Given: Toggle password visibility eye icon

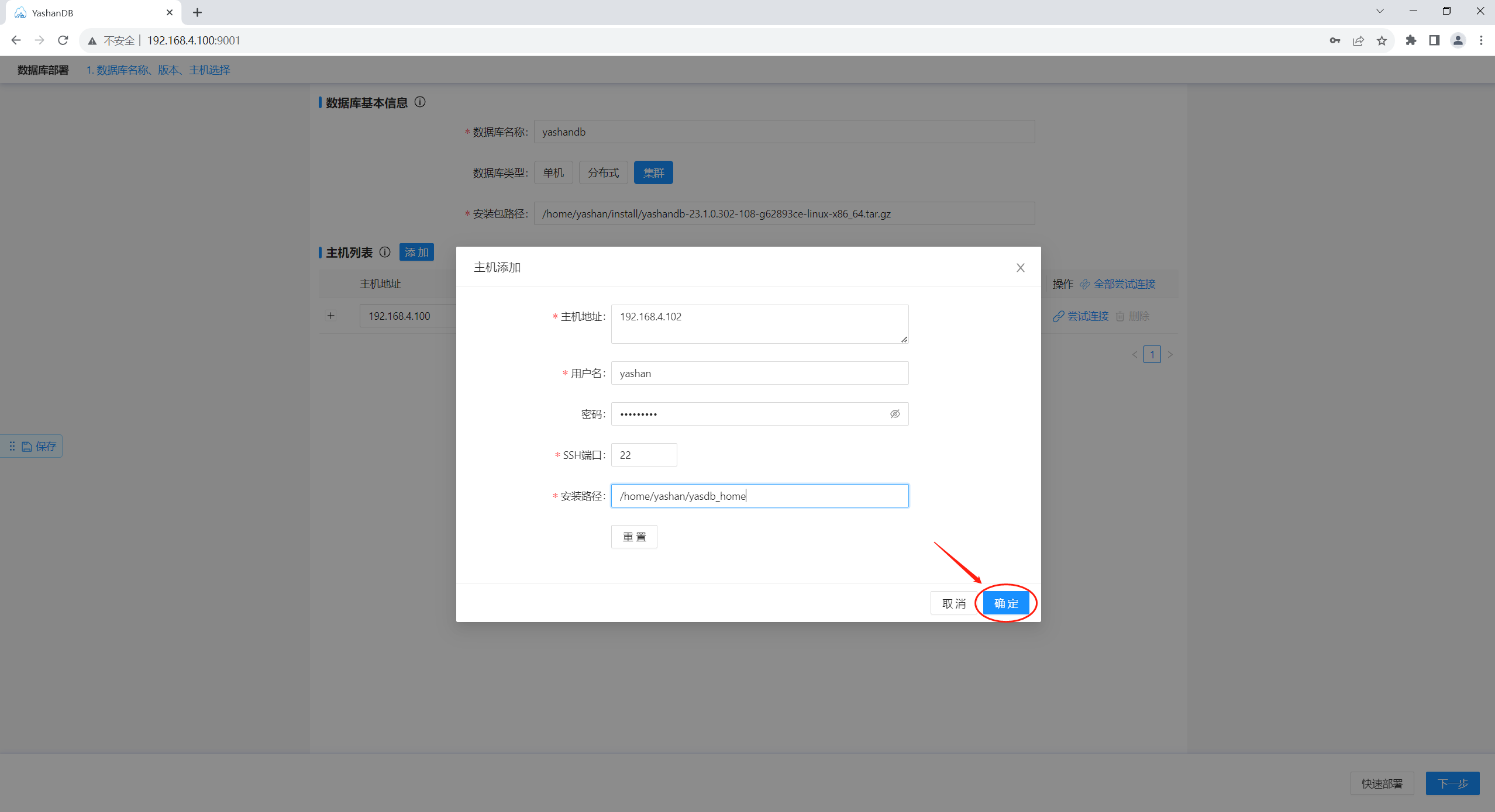Looking at the screenshot, I should [x=895, y=414].
